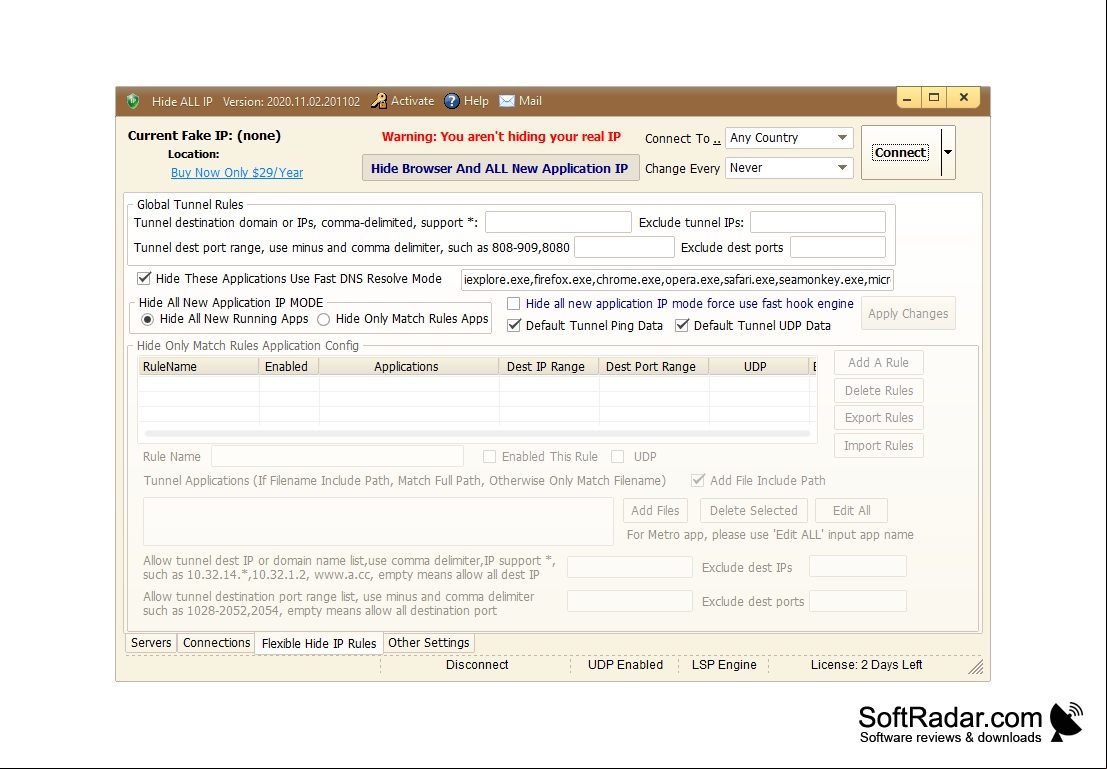Click License: 2 Days Left status
This screenshot has height=769, width=1107.
[866, 664]
